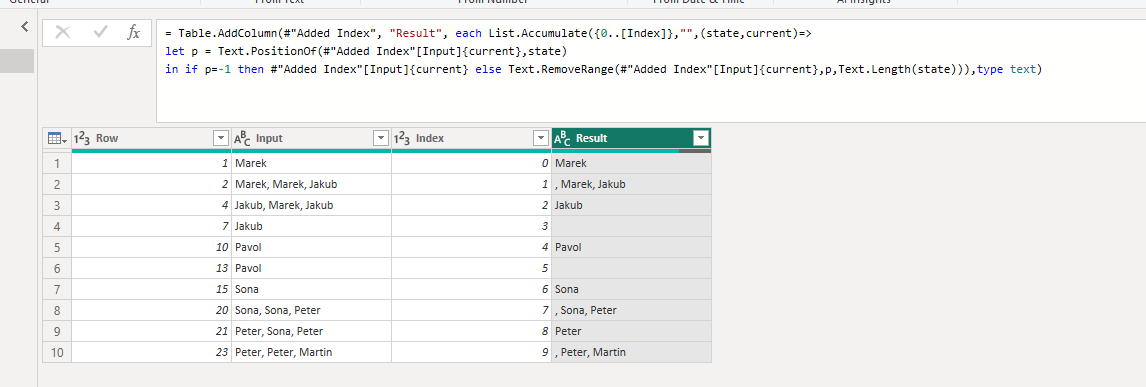The width and height of the screenshot is (1146, 387).
Task: Change data type icon of Row column
Action: click(81, 139)
